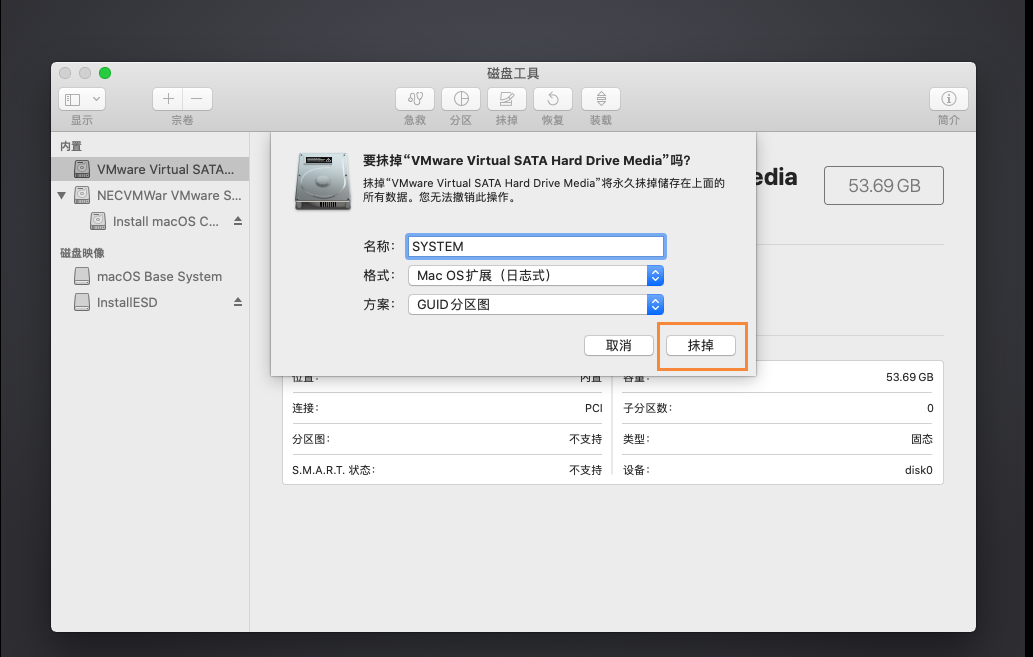Click the InstallESD disk image icon
Viewport: 1033px width, 657px height.
point(82,302)
